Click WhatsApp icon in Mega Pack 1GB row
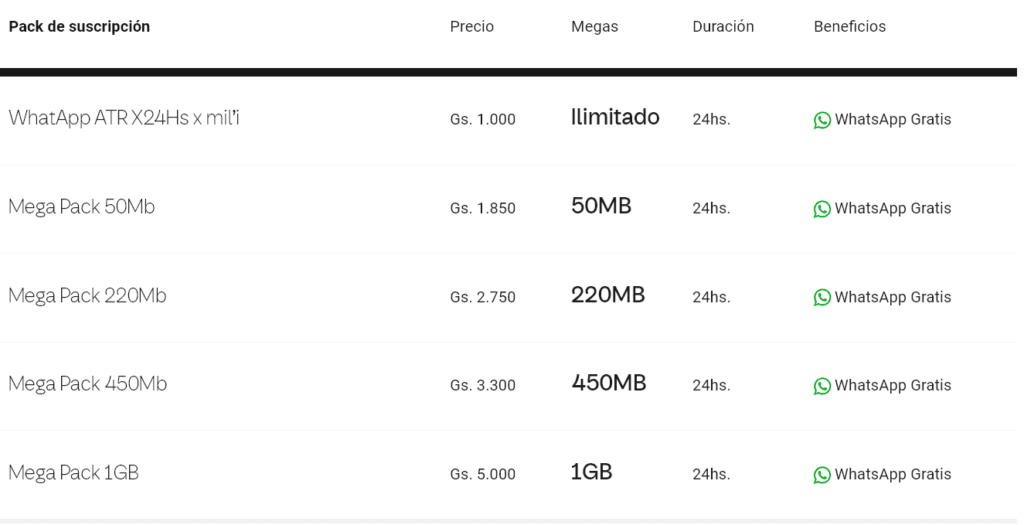Screen dimensions: 1024x525 (x=822, y=475)
